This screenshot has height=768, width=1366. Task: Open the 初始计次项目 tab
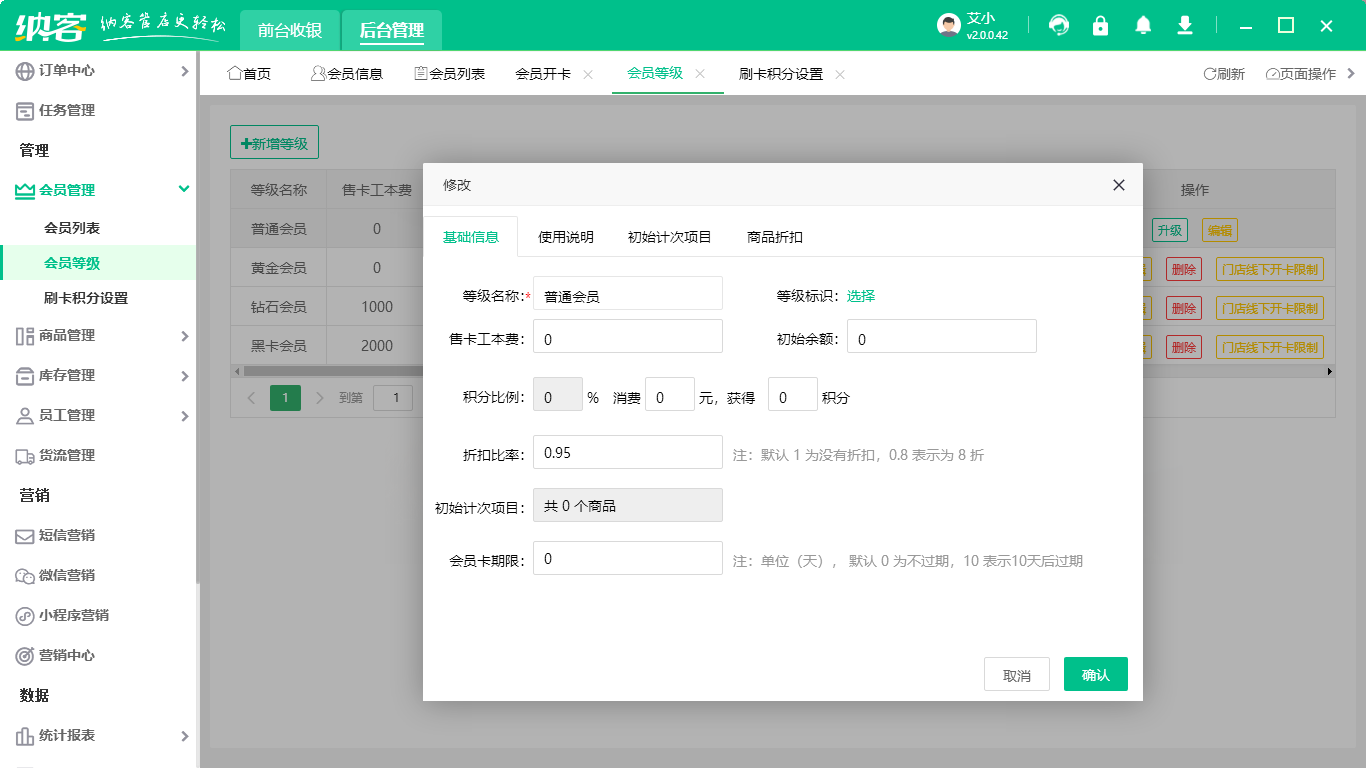[x=670, y=237]
